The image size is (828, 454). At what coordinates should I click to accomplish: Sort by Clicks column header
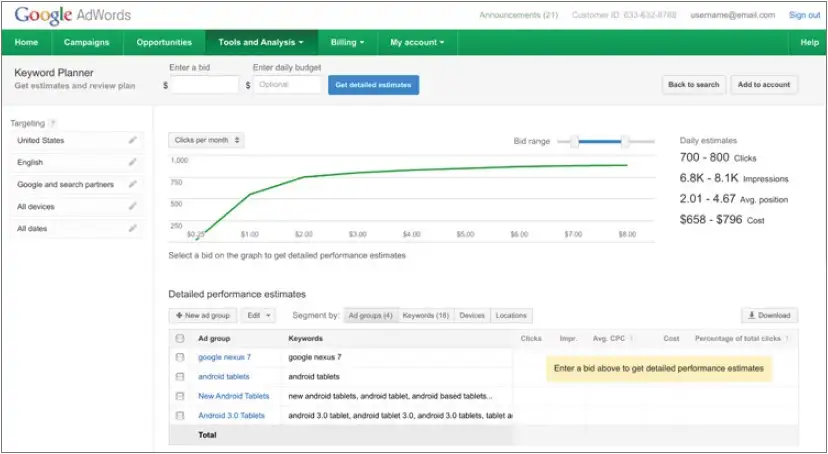531,339
